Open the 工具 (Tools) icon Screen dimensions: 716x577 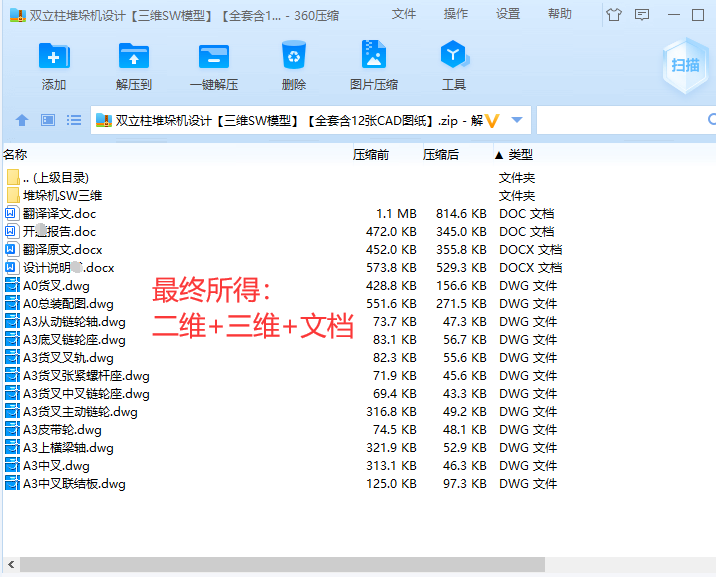tap(454, 54)
